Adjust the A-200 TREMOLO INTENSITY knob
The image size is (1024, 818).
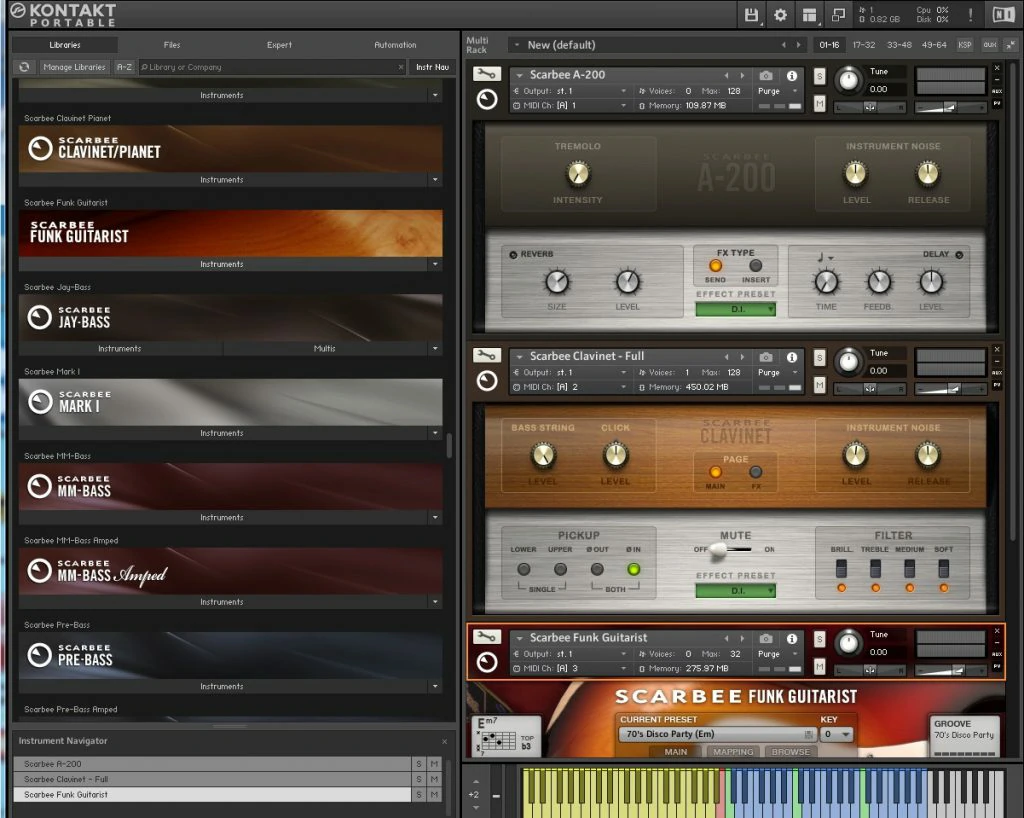pos(577,174)
